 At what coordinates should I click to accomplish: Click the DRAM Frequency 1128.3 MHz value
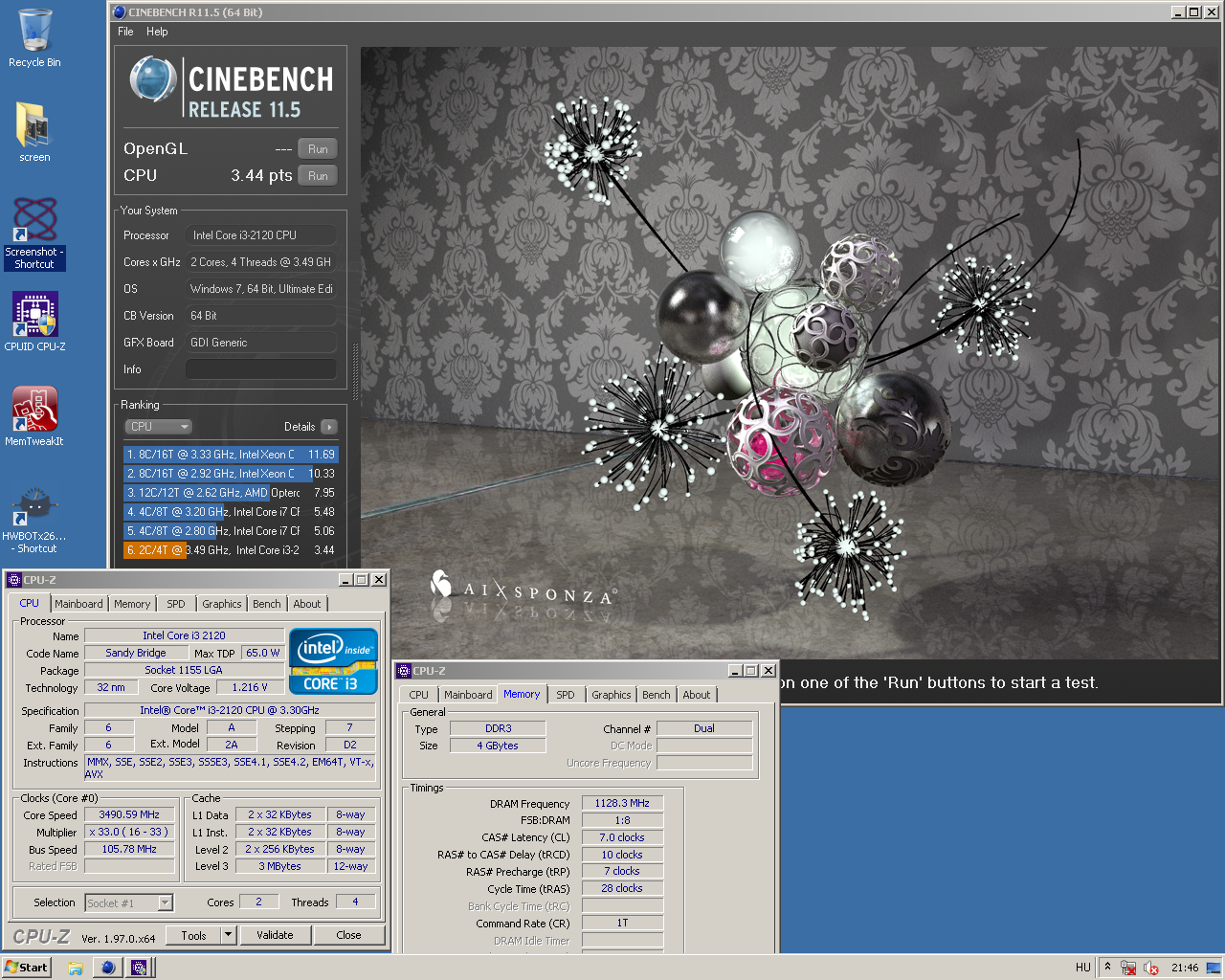622,803
